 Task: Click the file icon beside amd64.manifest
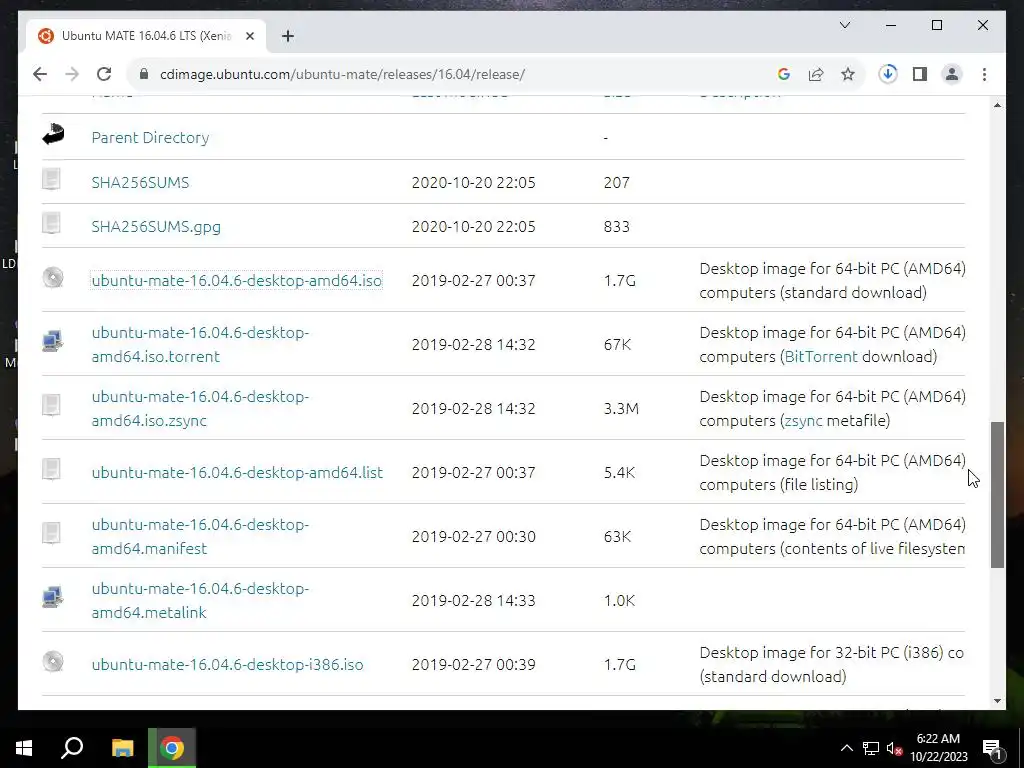tap(52, 533)
